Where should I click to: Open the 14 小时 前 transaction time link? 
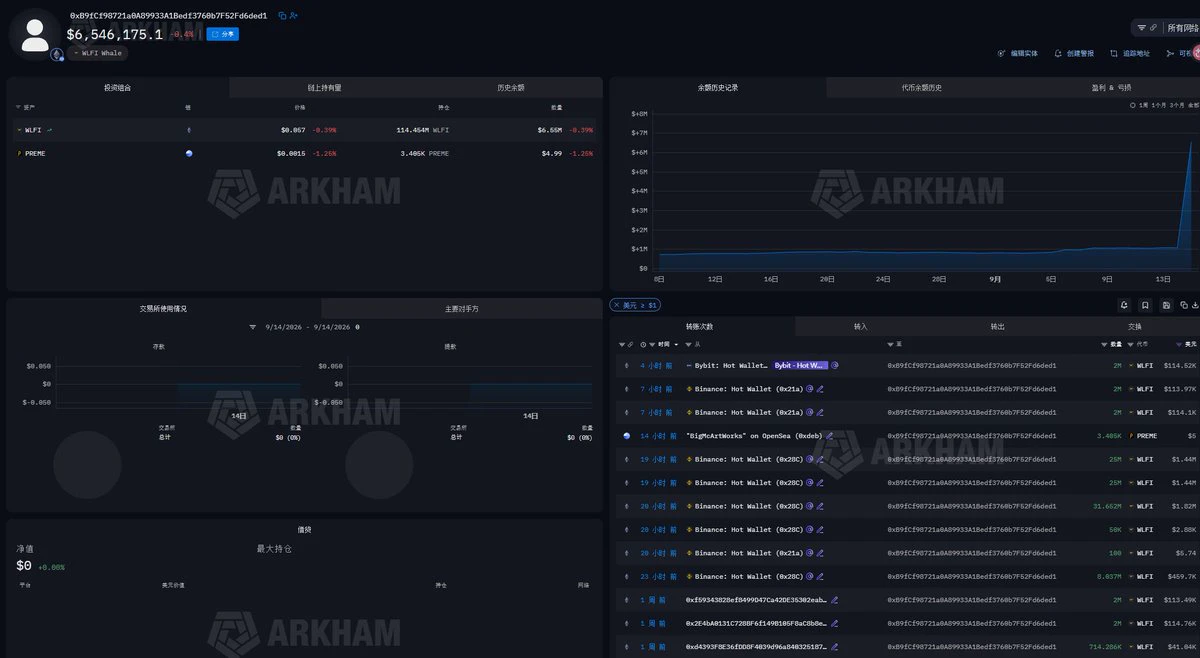pos(659,436)
